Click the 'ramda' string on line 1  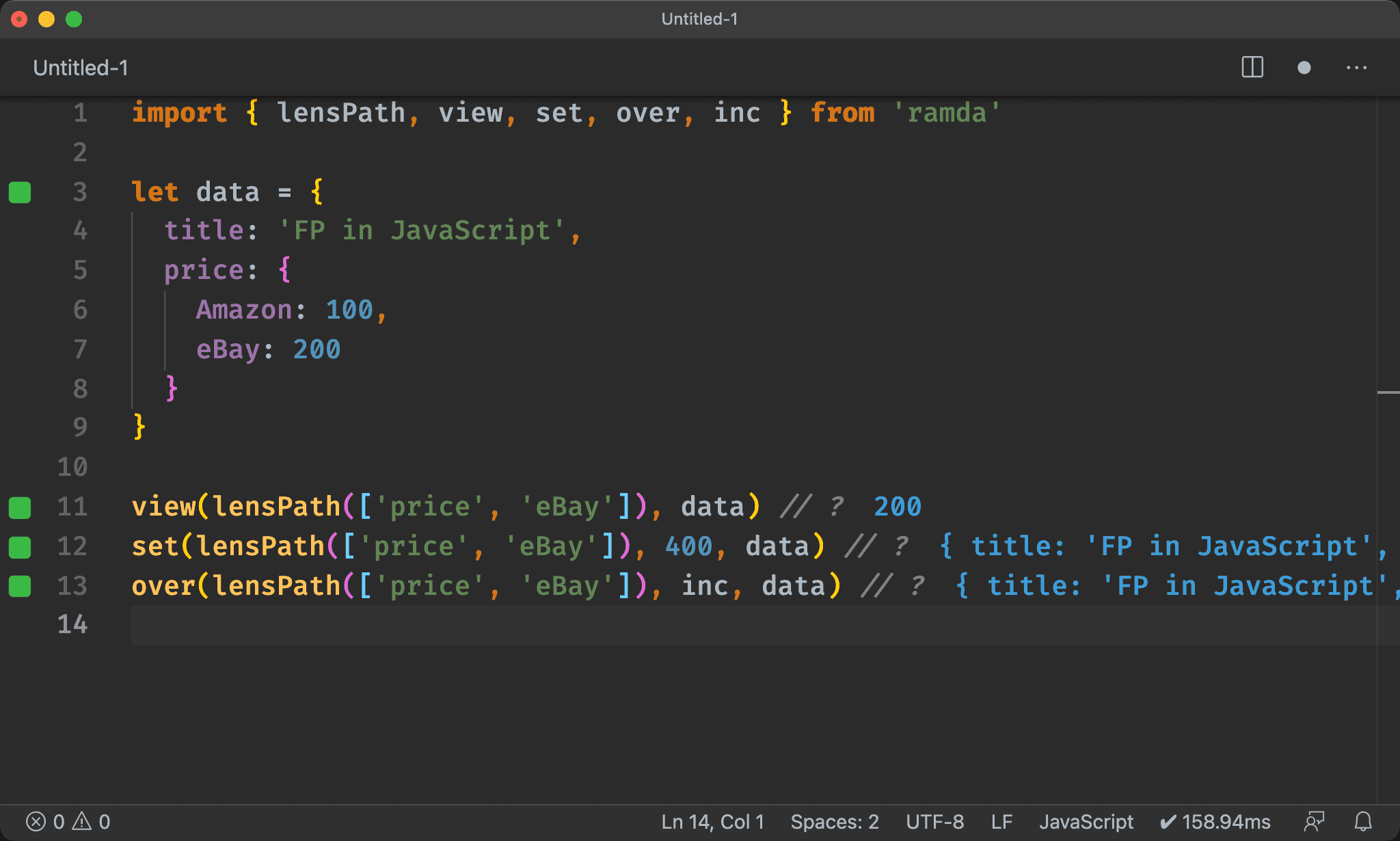[947, 113]
